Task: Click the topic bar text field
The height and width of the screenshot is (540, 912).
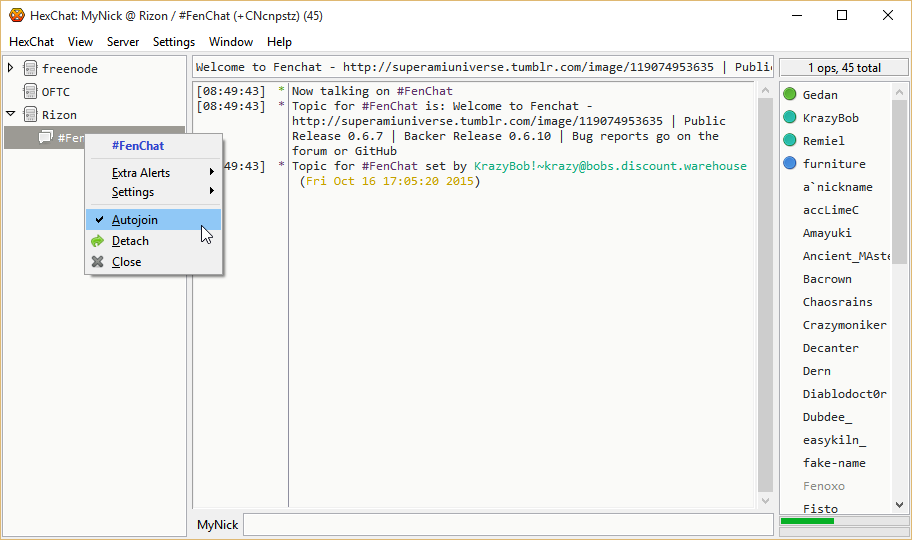Action: point(483,67)
